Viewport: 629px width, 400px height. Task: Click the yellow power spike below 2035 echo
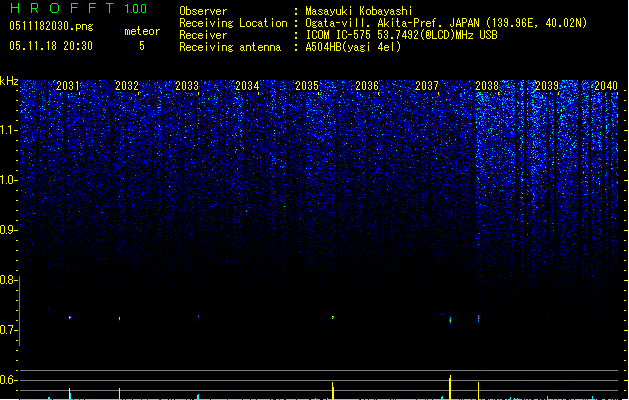point(333,391)
